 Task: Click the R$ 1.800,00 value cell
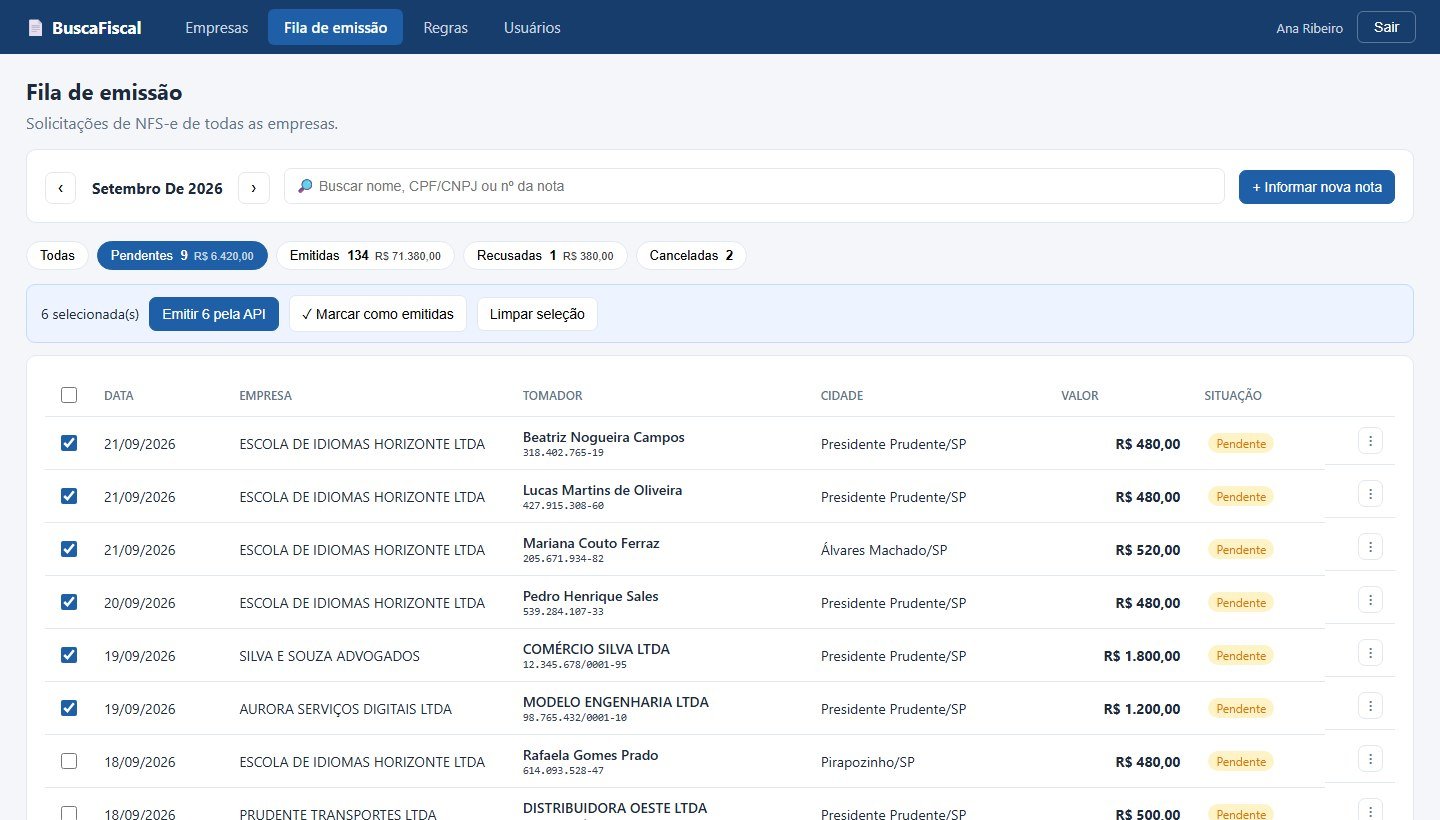click(1142, 656)
